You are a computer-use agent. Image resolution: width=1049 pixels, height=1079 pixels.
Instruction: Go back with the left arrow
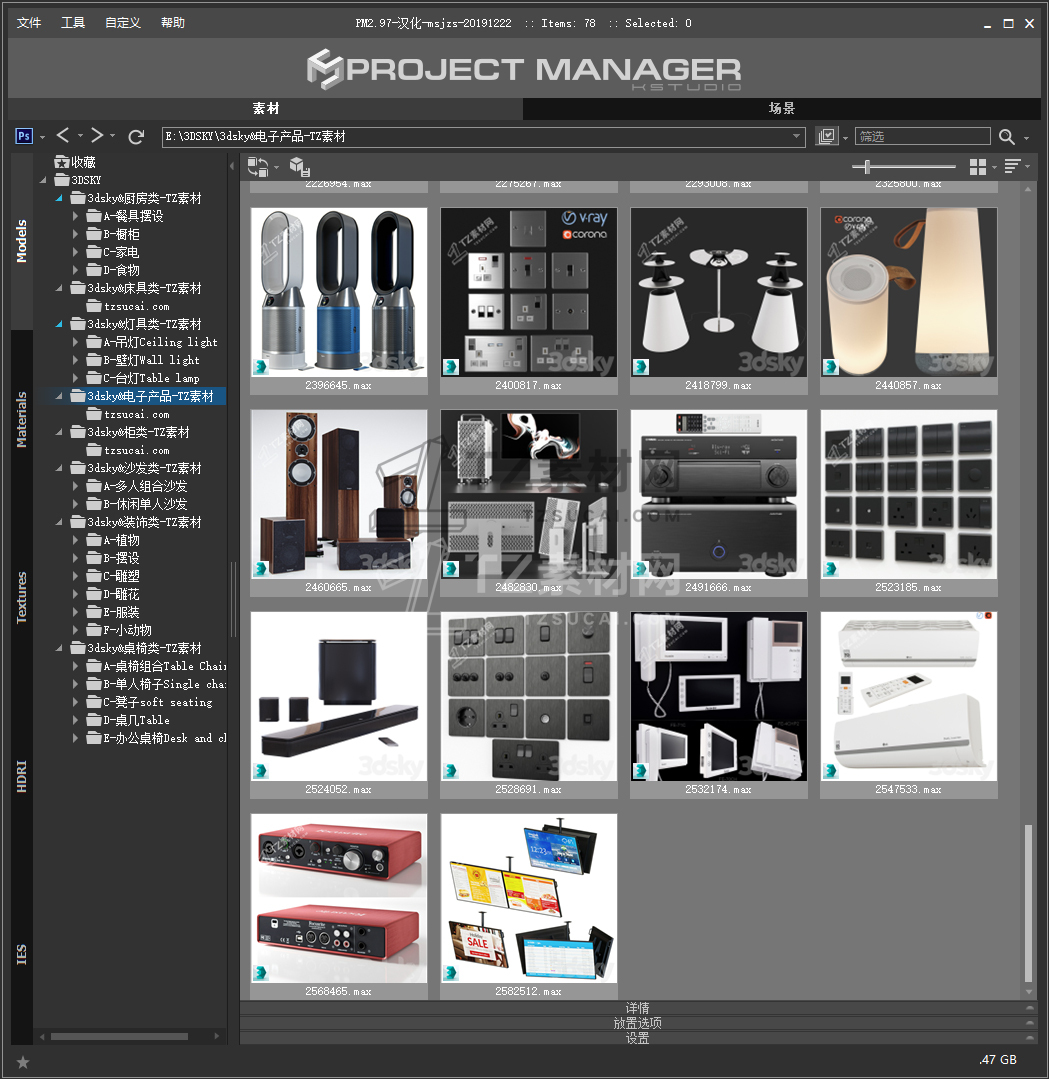pyautogui.click(x=63, y=136)
